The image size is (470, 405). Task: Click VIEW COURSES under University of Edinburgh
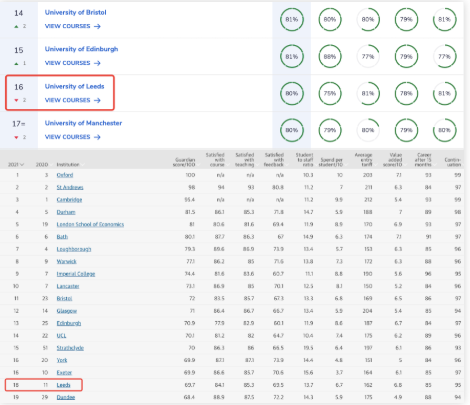click(68, 63)
